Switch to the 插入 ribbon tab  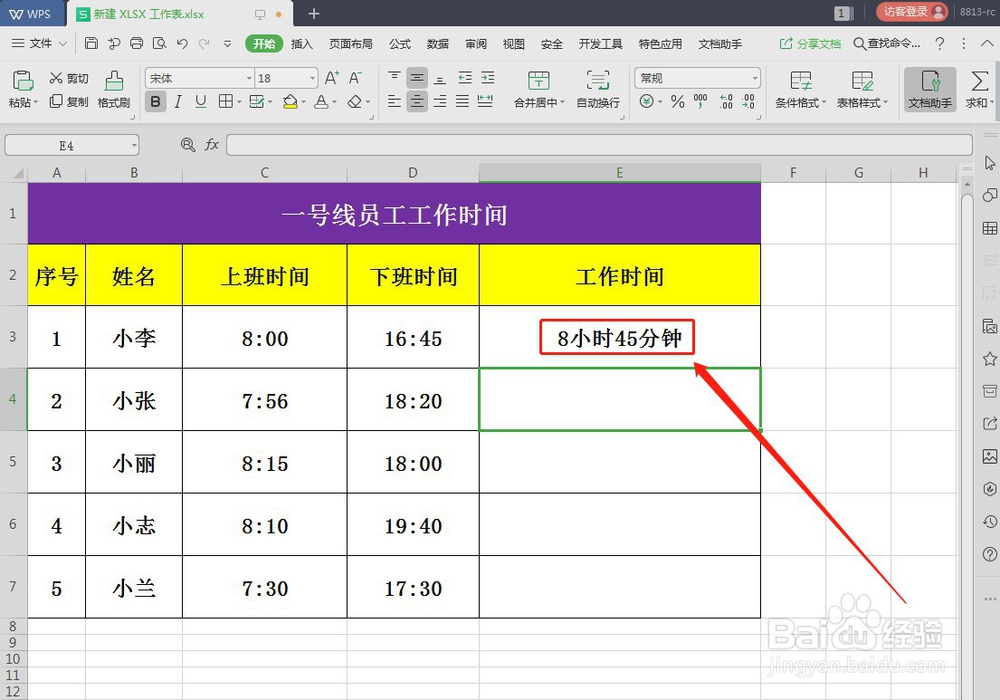(x=301, y=44)
